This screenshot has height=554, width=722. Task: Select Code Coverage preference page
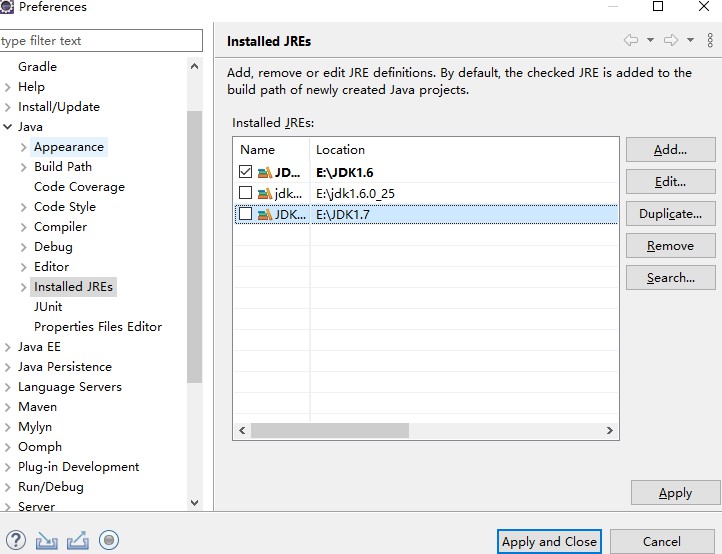[79, 187]
